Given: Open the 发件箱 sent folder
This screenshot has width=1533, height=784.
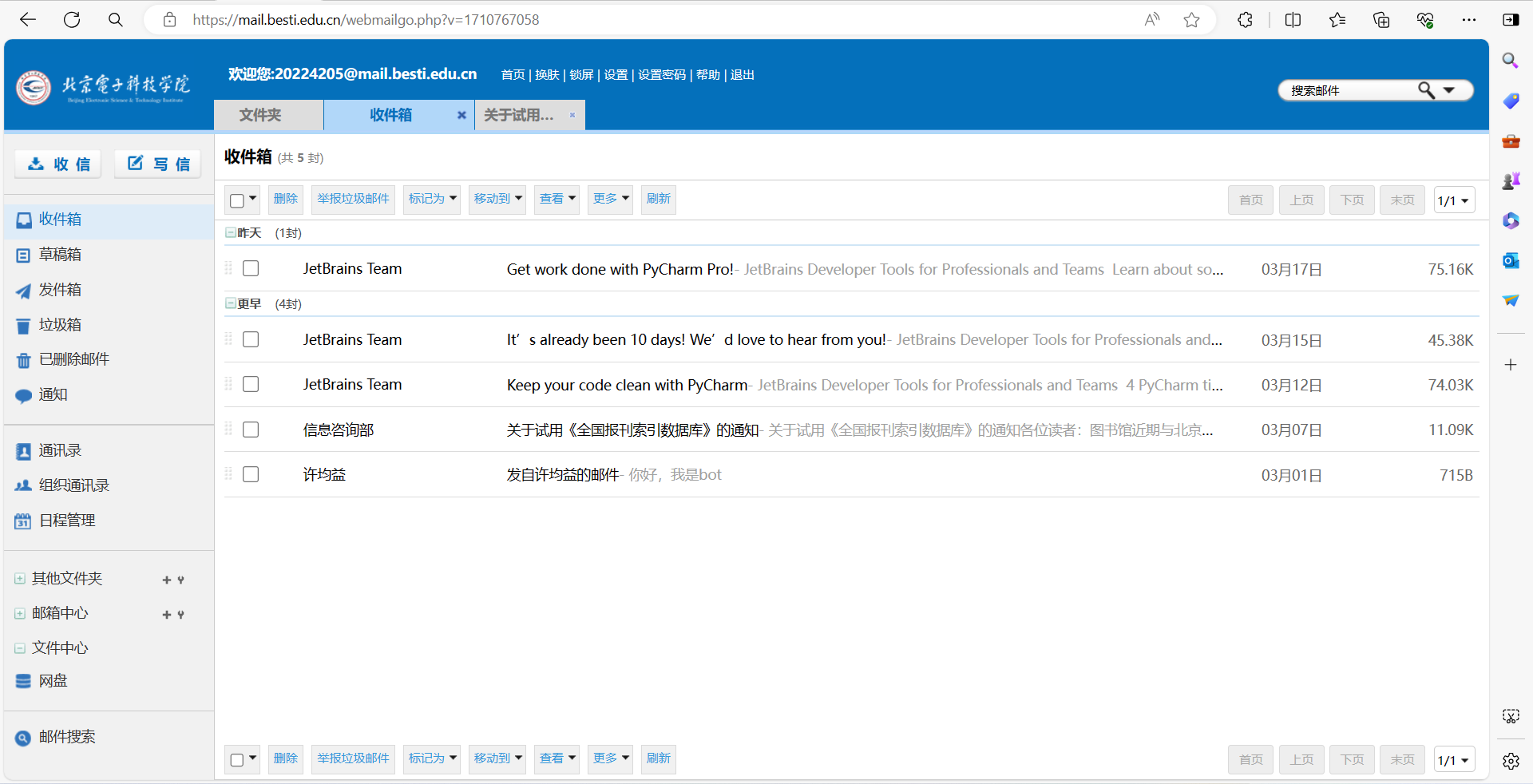Looking at the screenshot, I should pyautogui.click(x=60, y=290).
